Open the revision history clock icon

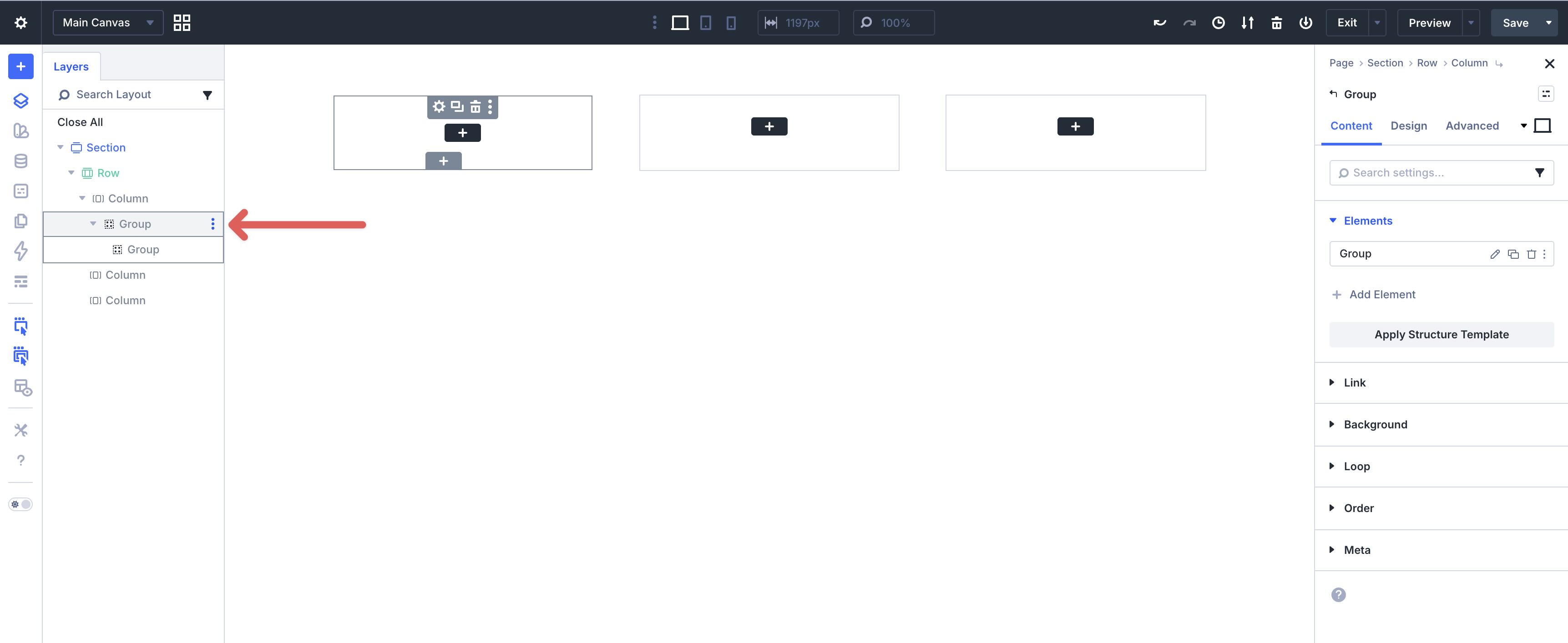(1219, 22)
